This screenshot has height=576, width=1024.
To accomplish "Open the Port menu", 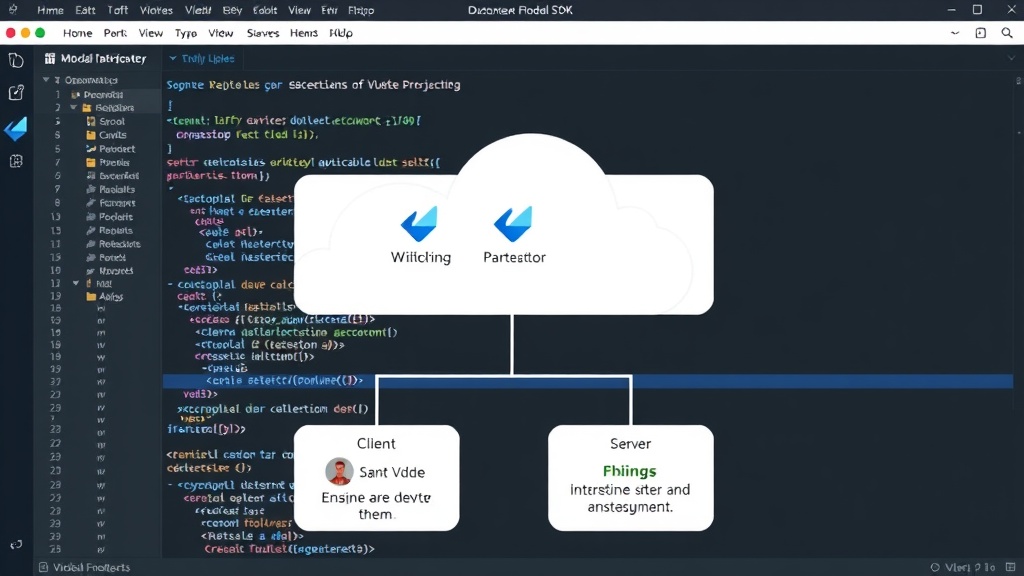I will (x=115, y=33).
